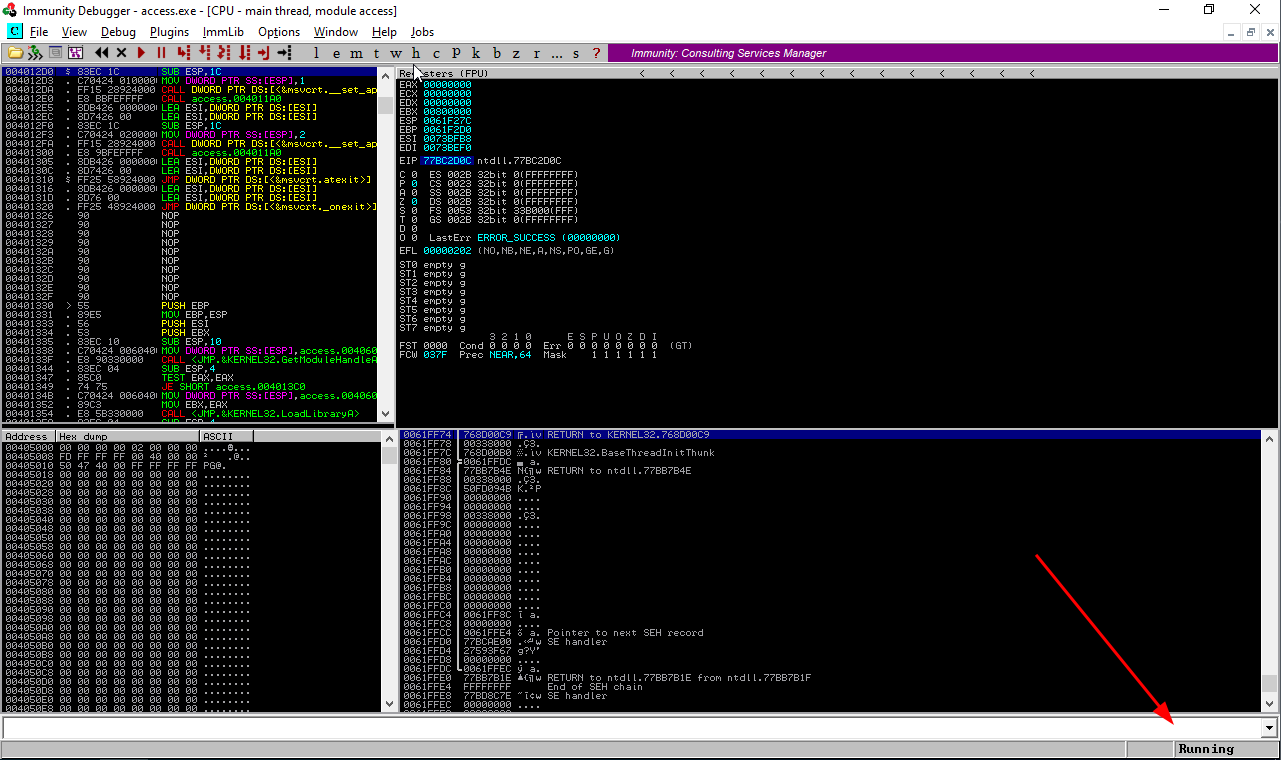Restart the program with rewind icon
The height and width of the screenshot is (760, 1281).
(x=102, y=53)
